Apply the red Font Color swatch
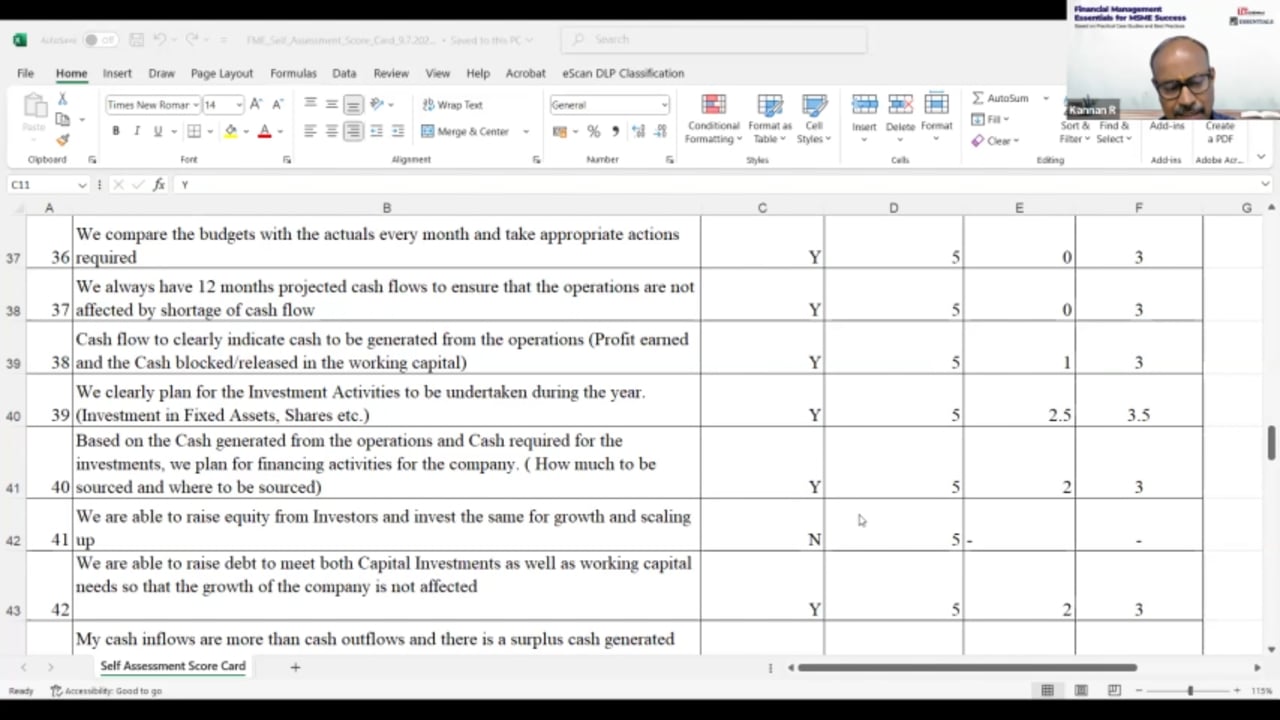 [x=264, y=131]
